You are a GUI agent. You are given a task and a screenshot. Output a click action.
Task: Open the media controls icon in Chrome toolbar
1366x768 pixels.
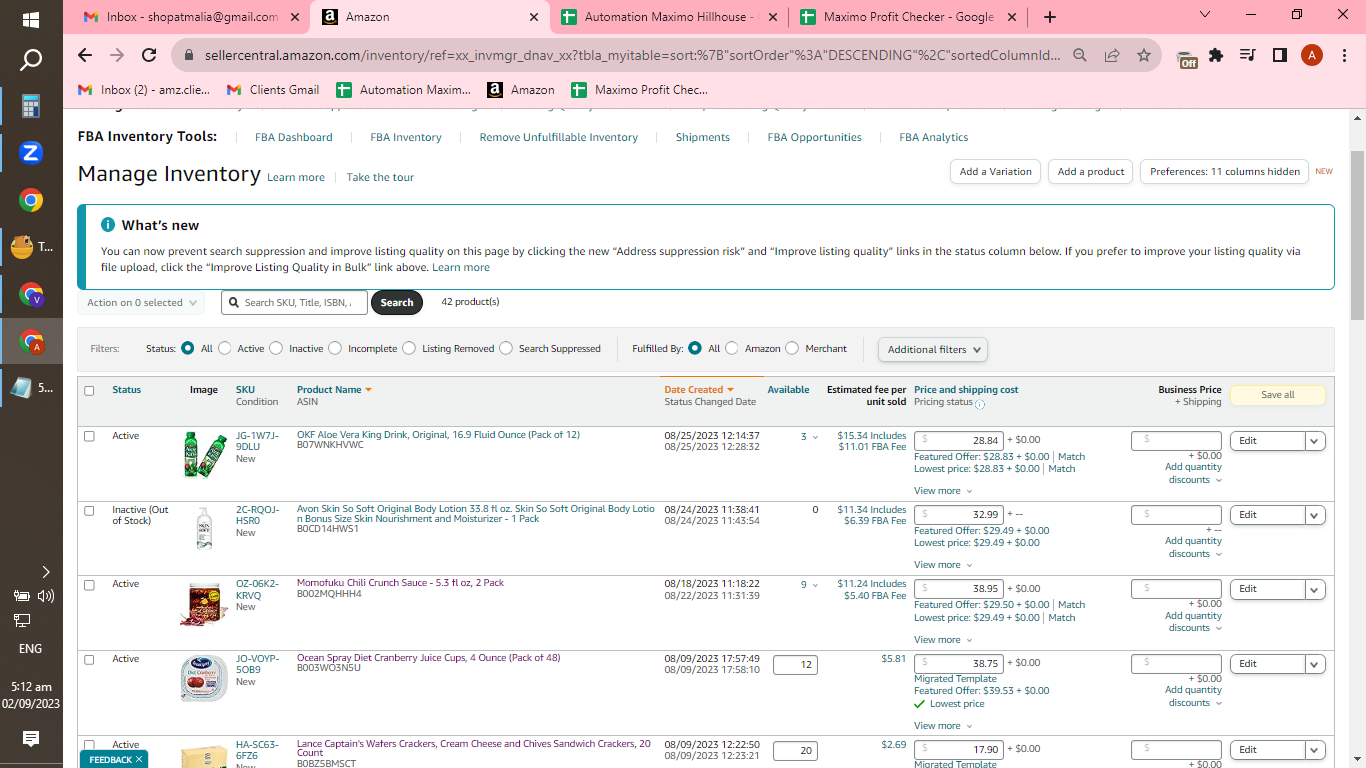point(1247,56)
